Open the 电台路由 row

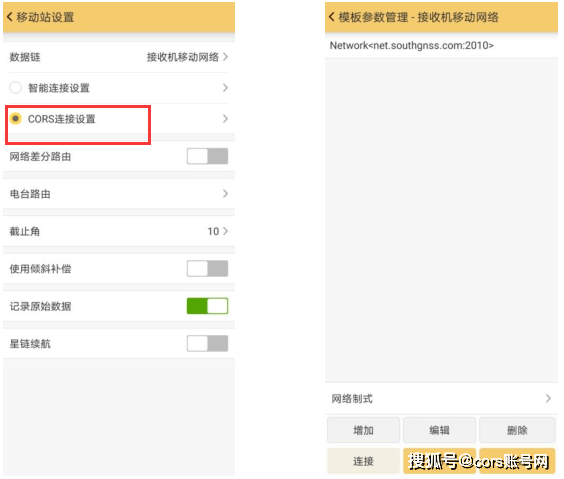click(x=119, y=194)
